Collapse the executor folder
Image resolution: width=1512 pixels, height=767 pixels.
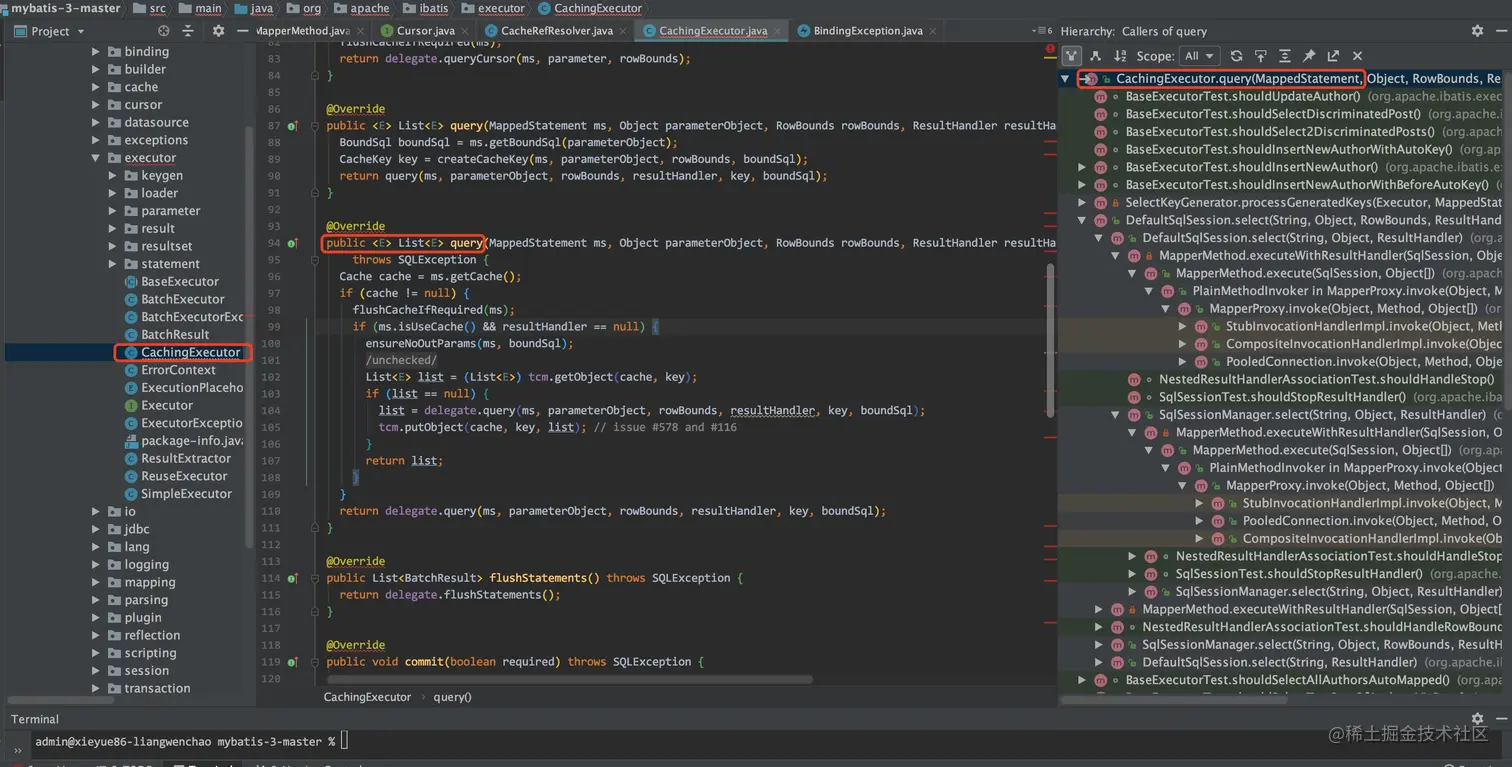coord(96,158)
